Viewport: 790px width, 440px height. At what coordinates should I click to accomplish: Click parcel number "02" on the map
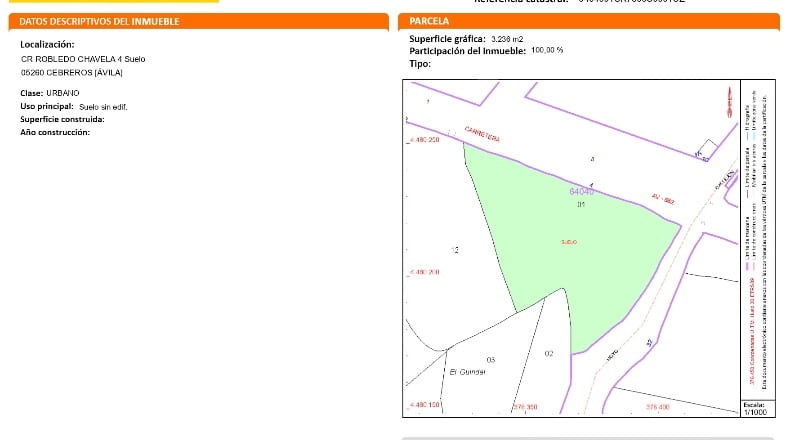coord(549,354)
